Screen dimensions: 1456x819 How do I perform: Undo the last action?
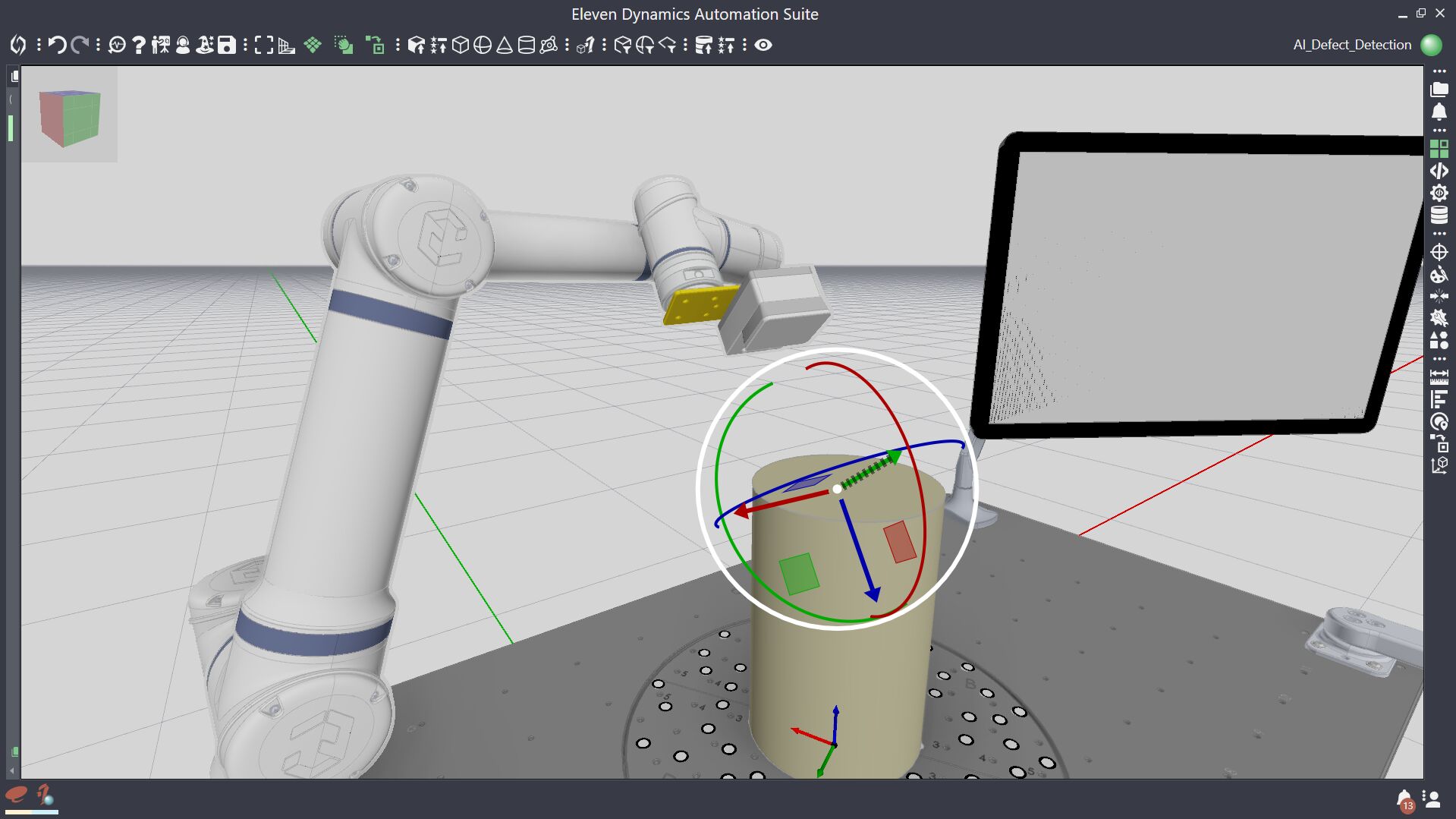56,46
